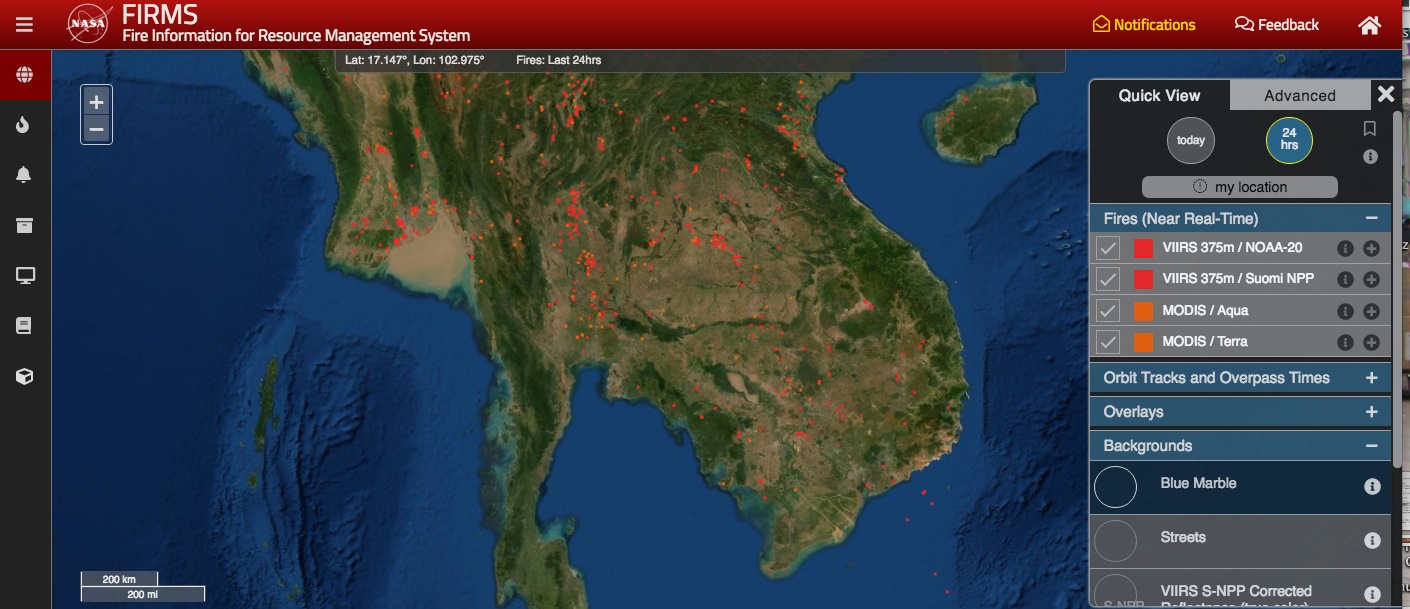
Task: Toggle VIIRS 375m / NOAA-20 checkbox
Action: [1108, 248]
